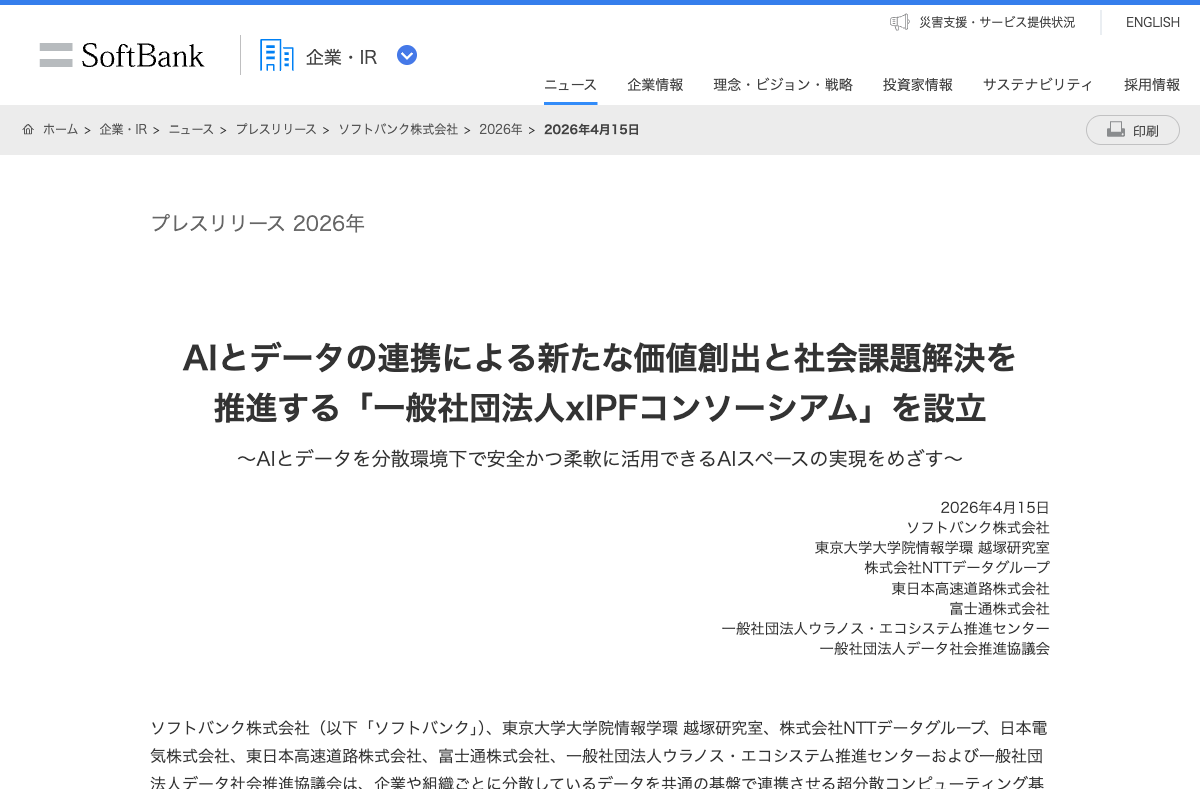Switch the page language via ENGLISH link
1200x789 pixels.
click(1152, 22)
